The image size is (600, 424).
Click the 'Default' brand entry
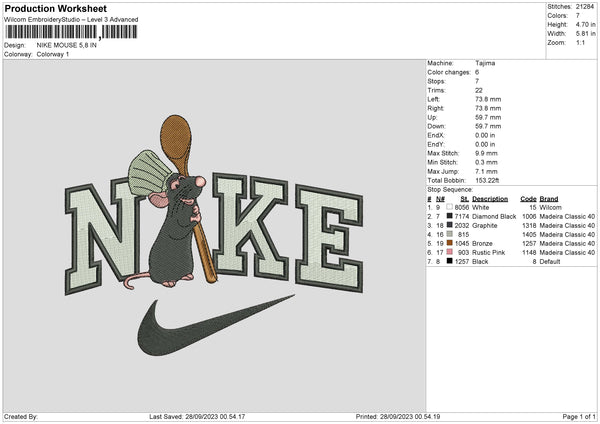click(549, 262)
